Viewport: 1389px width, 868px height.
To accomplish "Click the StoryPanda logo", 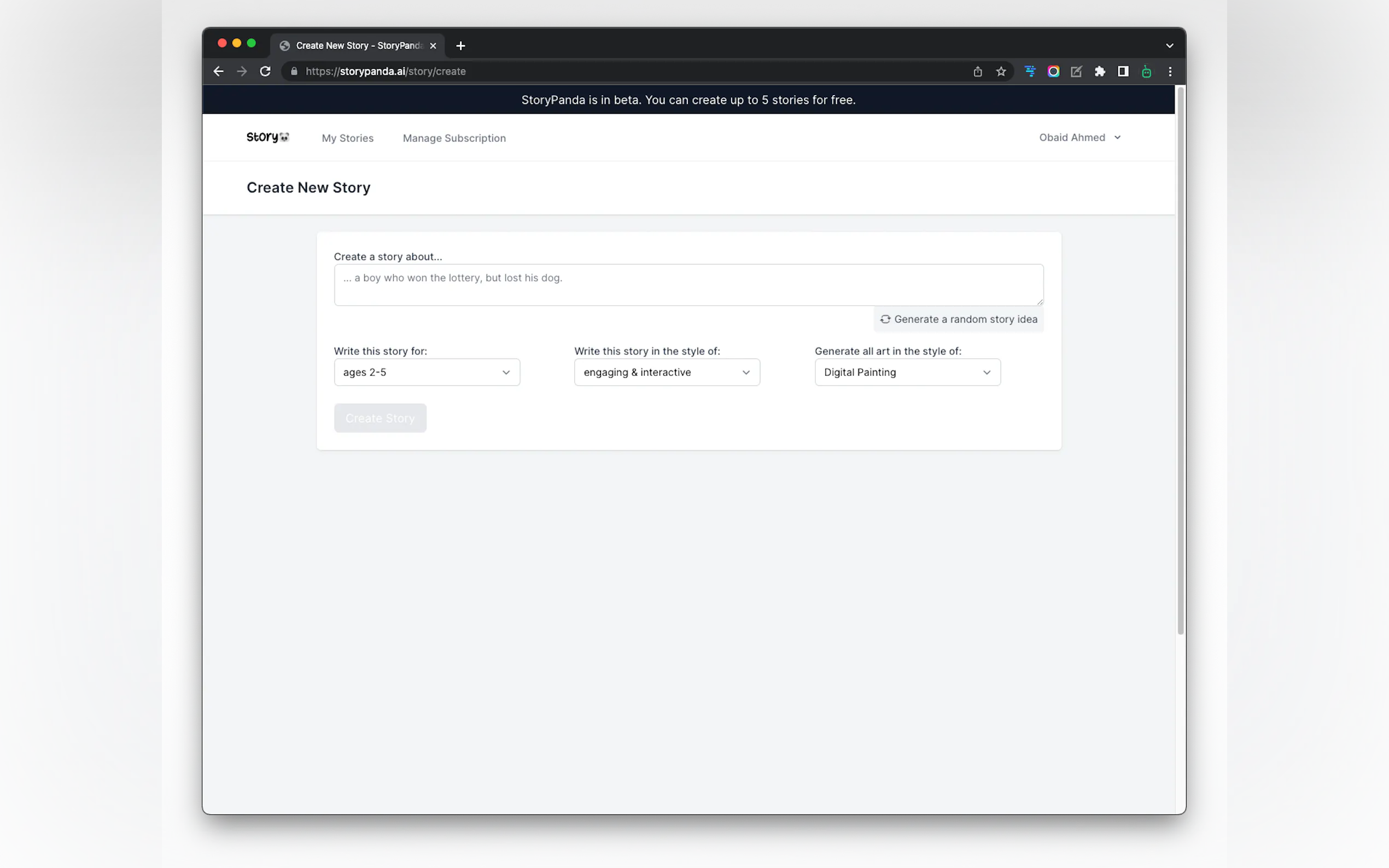I will (267, 137).
